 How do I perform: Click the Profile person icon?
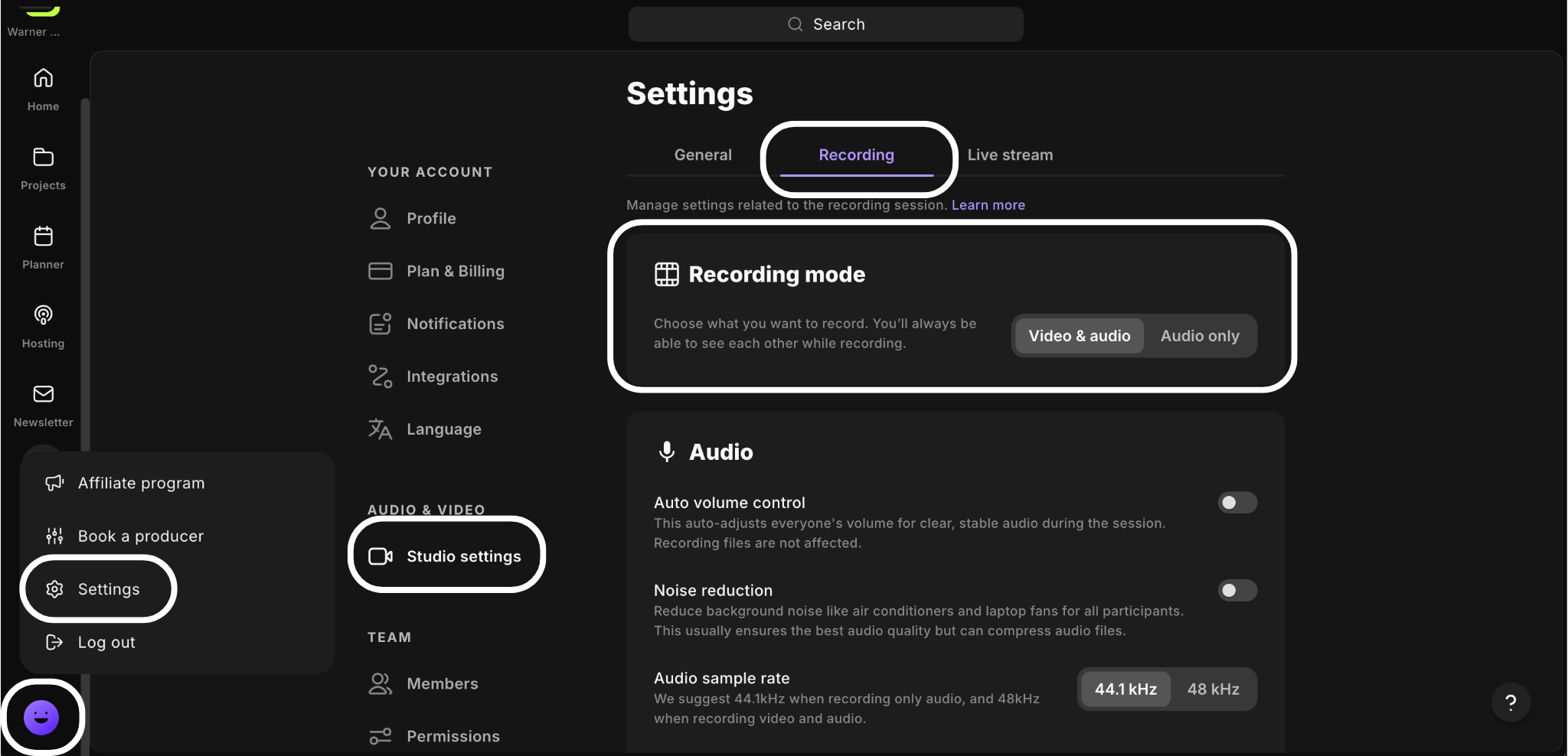[380, 218]
